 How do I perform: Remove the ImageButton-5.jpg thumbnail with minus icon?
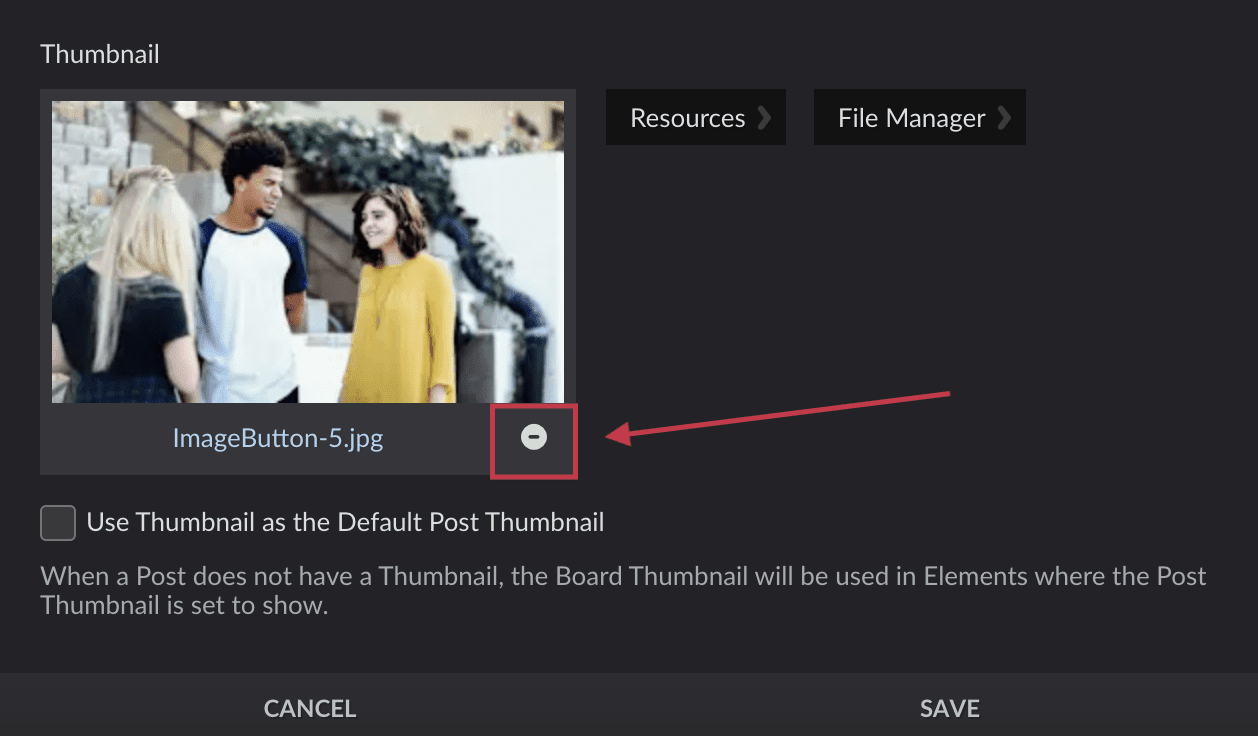534,438
